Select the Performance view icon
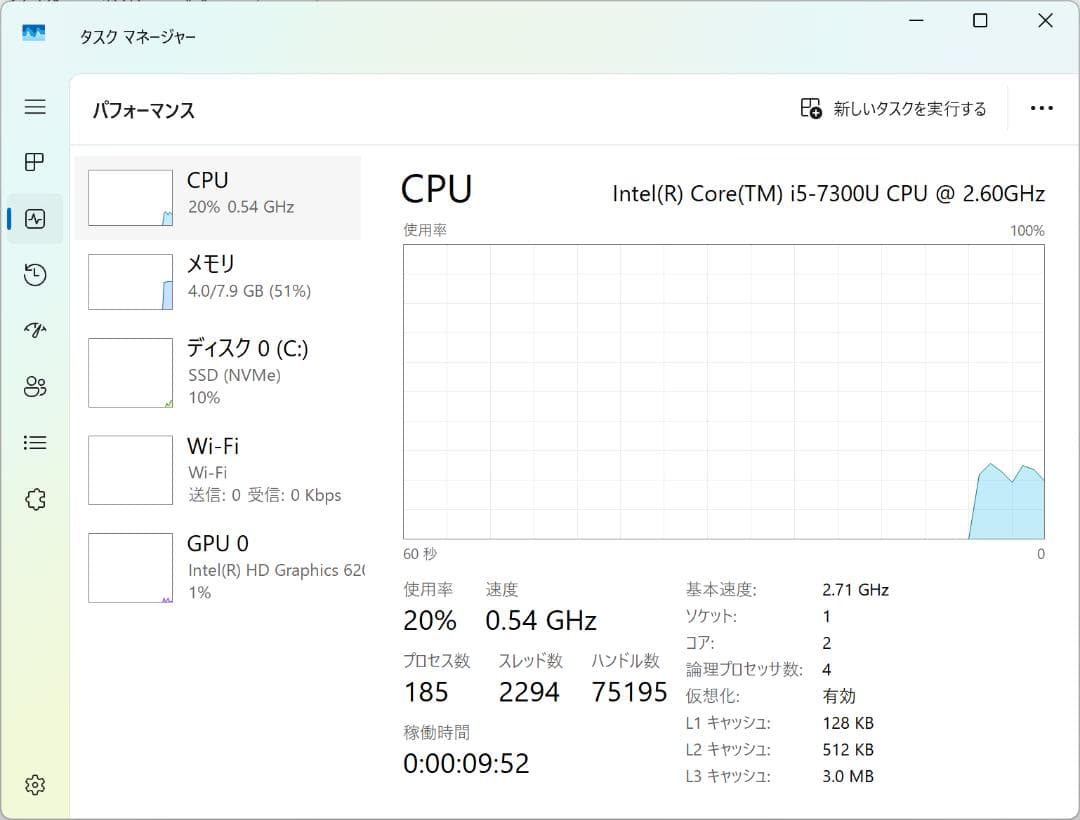This screenshot has width=1080, height=820. [x=34, y=218]
